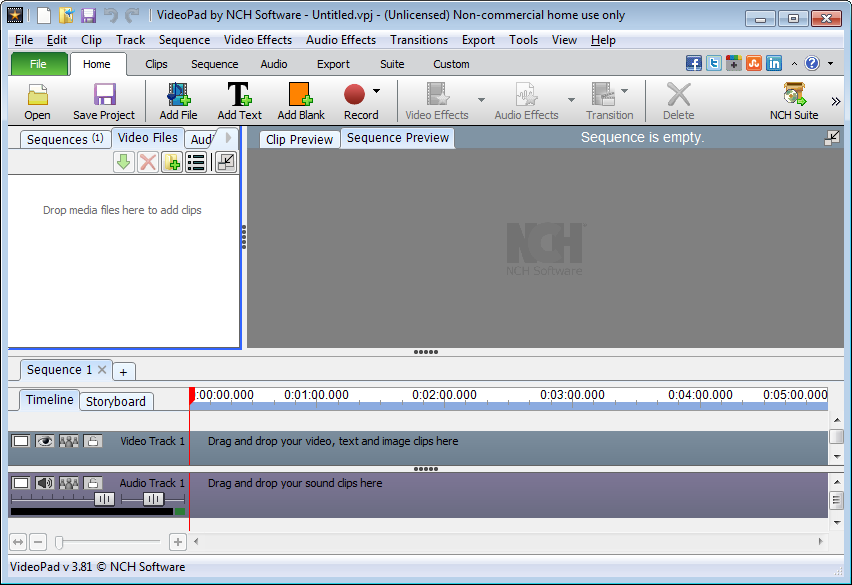Show more bin tabs with arrow
The height and width of the screenshot is (585, 852).
click(229, 138)
